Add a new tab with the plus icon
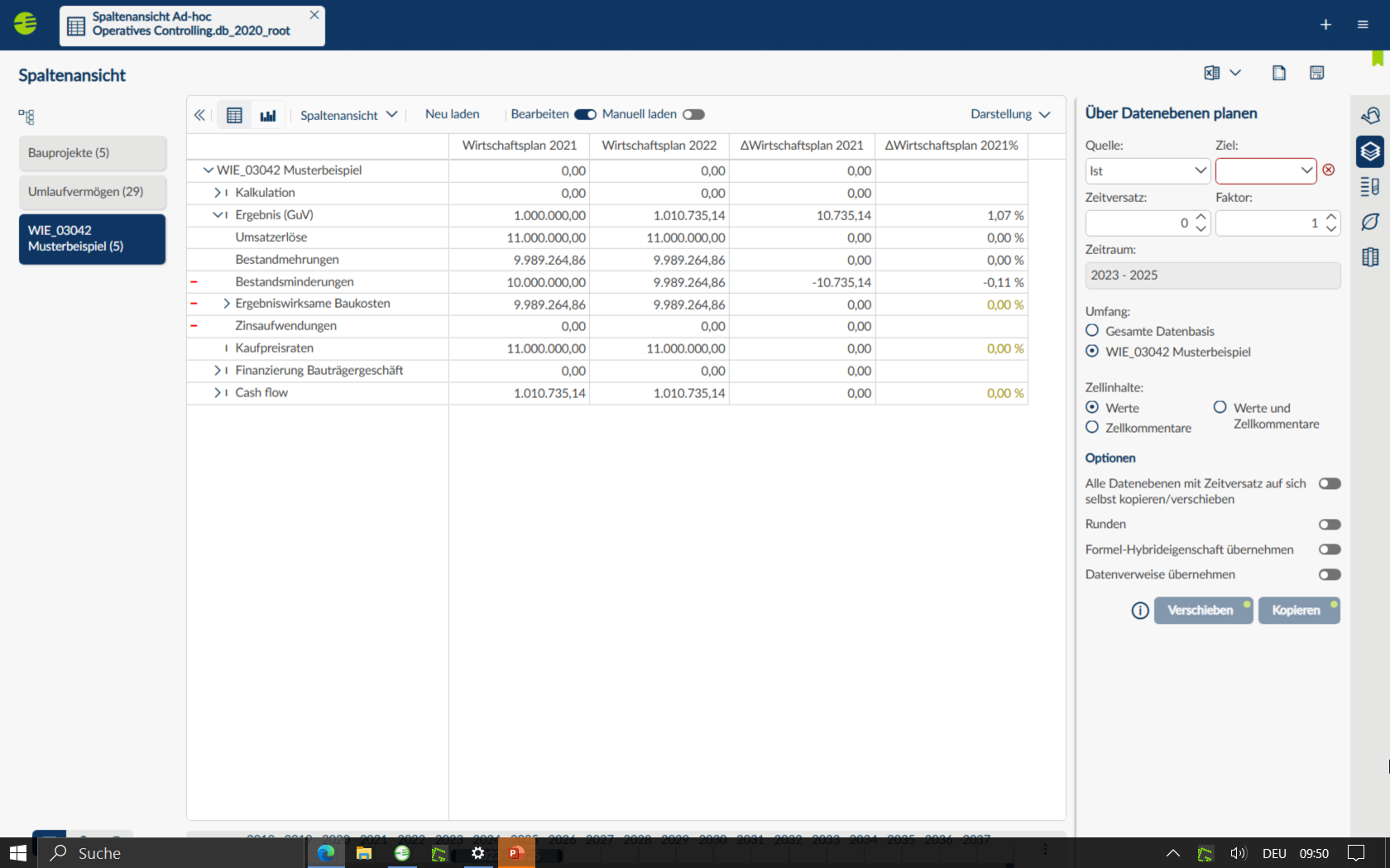The height and width of the screenshot is (868, 1390). (1325, 25)
